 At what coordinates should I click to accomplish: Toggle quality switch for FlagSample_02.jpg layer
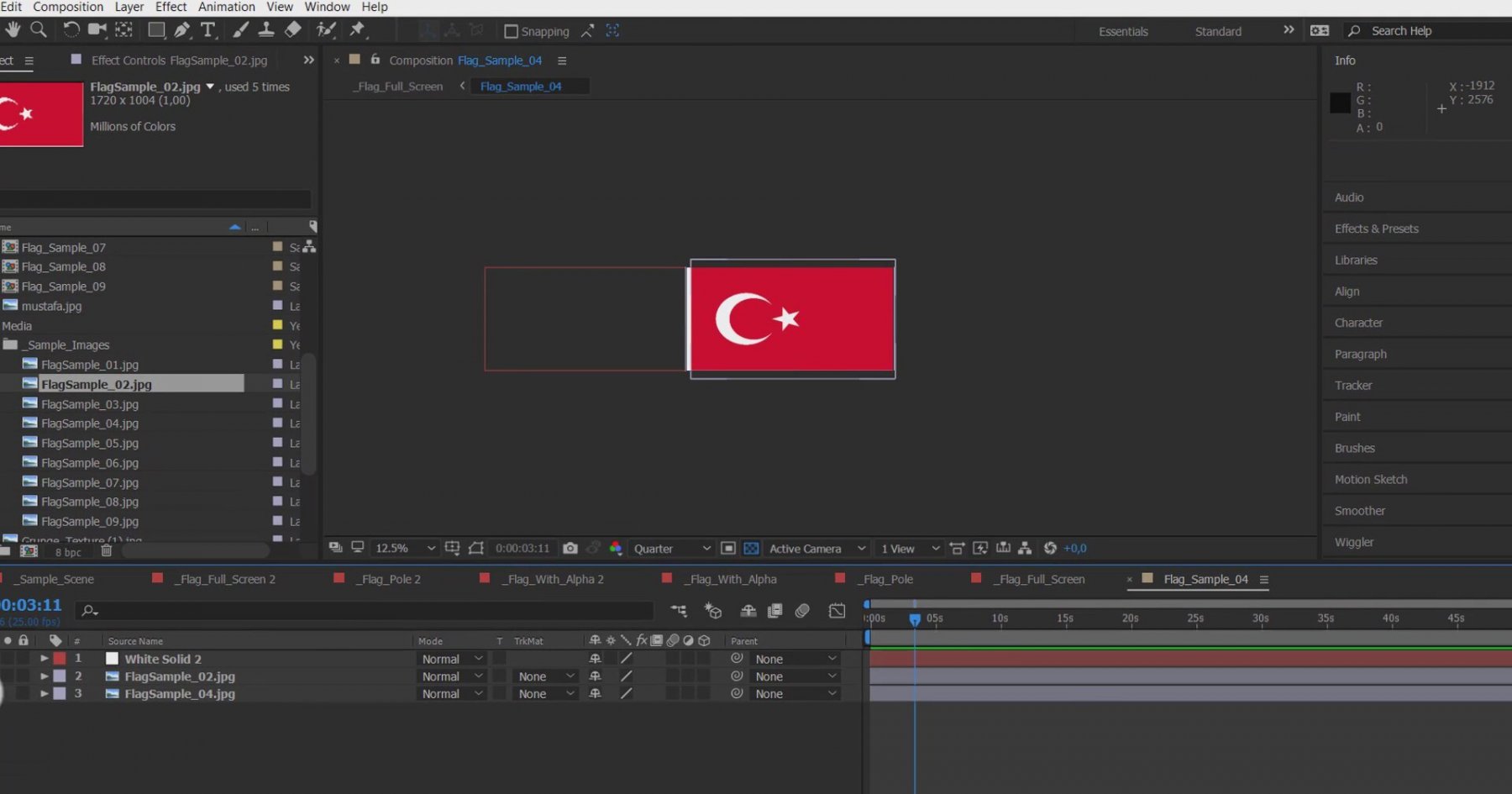(626, 676)
